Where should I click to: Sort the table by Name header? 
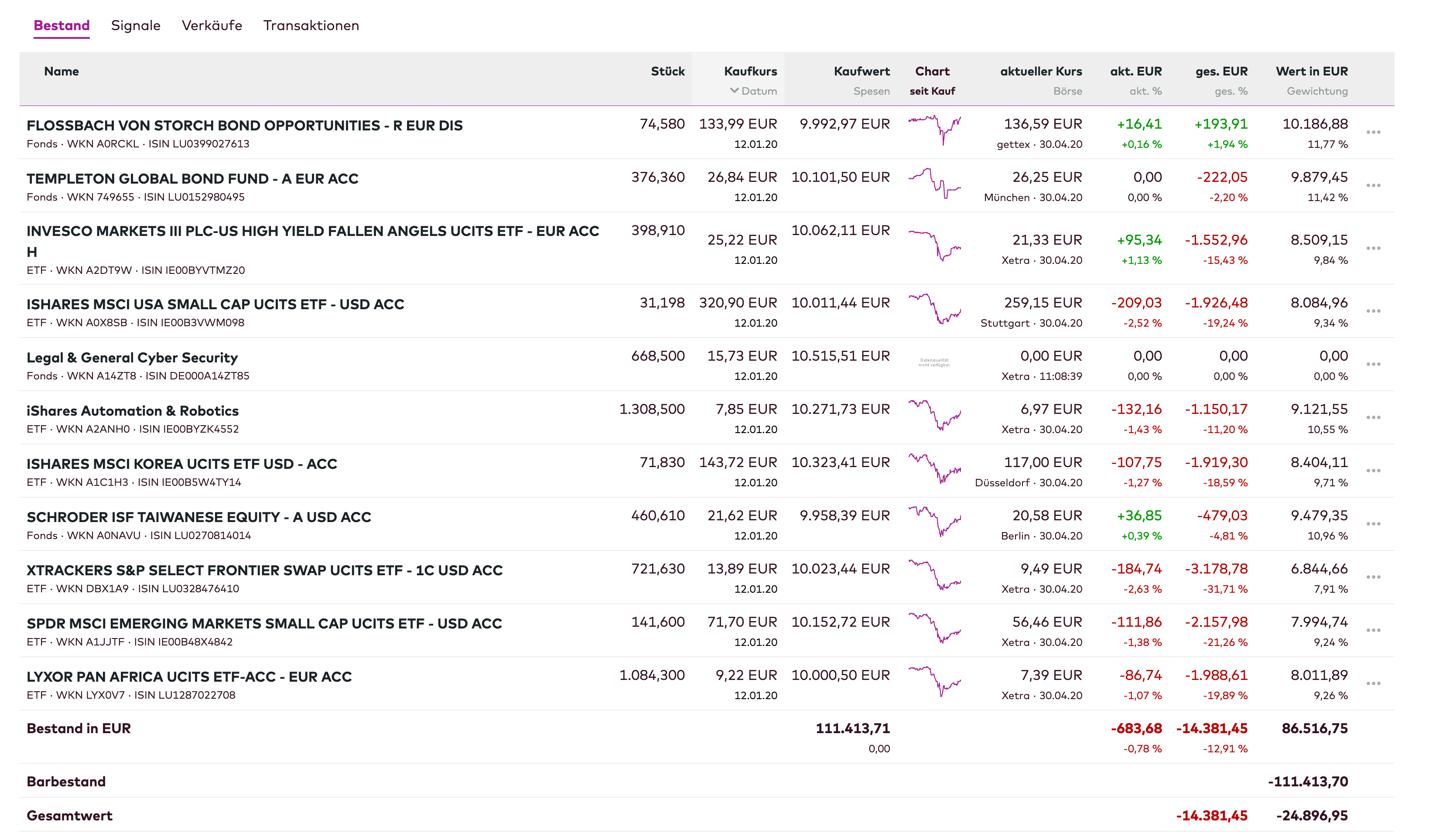coord(61,72)
